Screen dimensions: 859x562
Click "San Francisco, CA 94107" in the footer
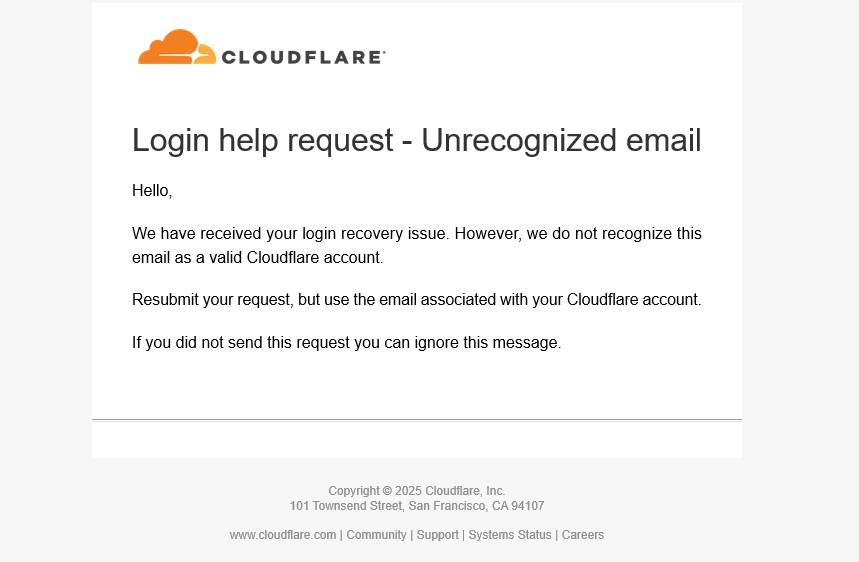click(x=476, y=506)
